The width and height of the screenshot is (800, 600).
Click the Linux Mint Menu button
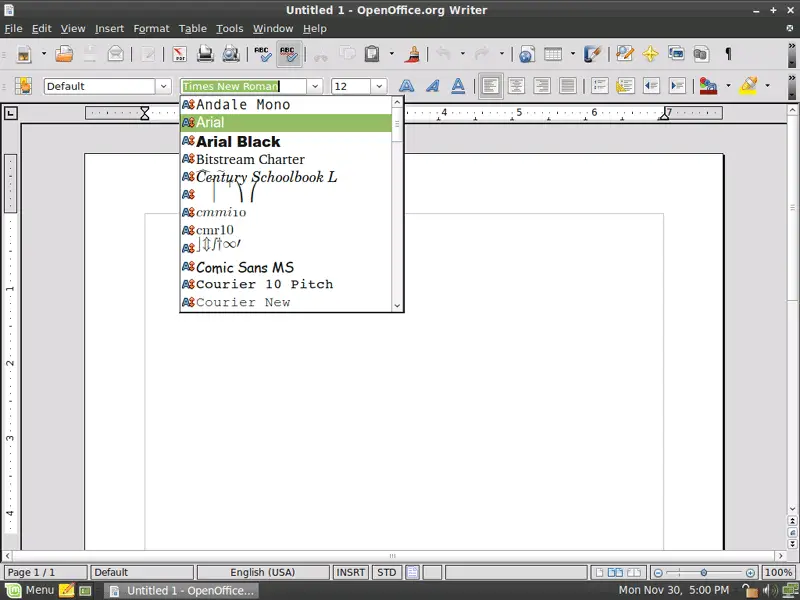[x=30, y=590]
